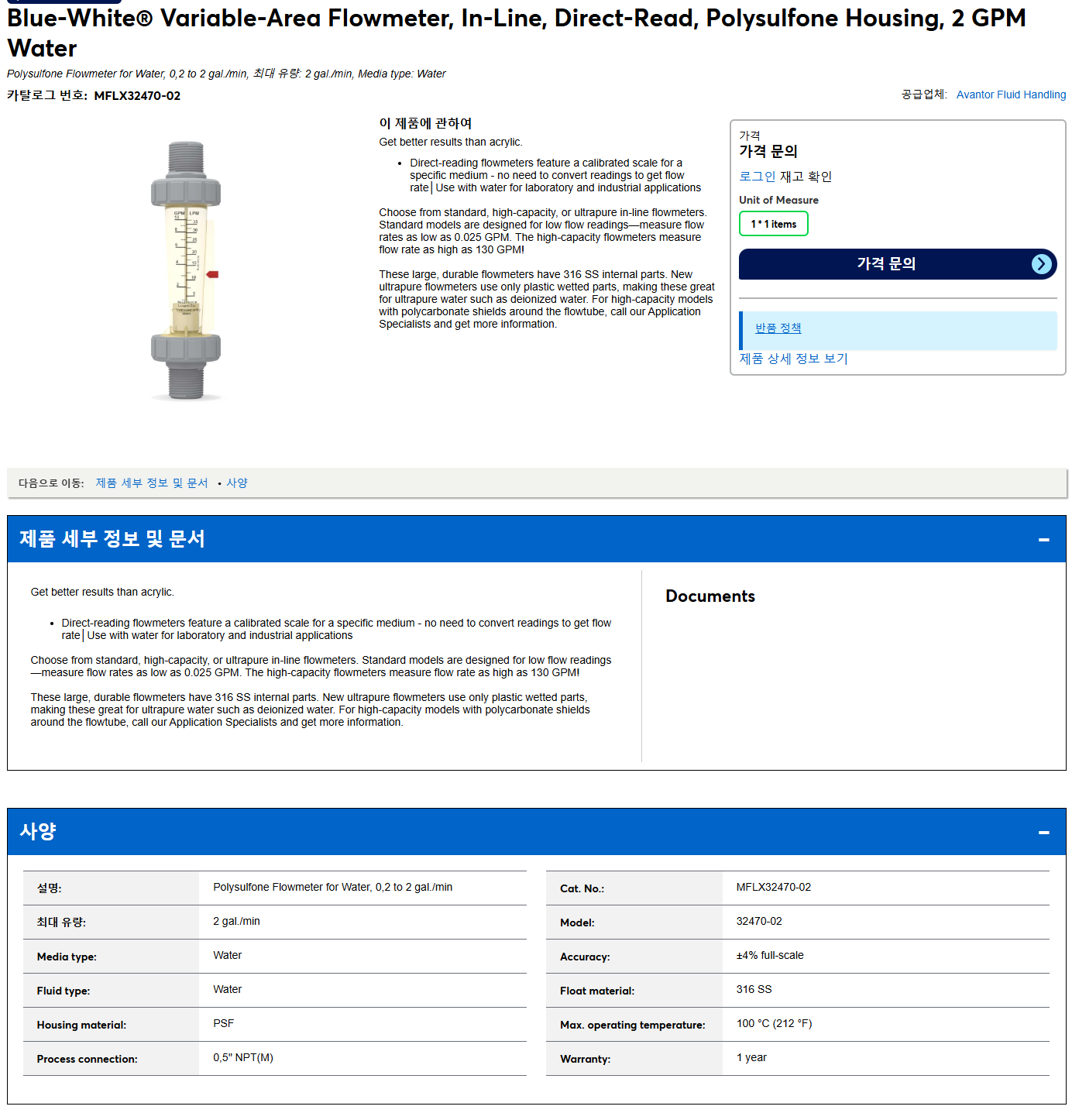This screenshot has width=1072, height=1120.
Task: Click the Documents heading
Action: (x=710, y=596)
